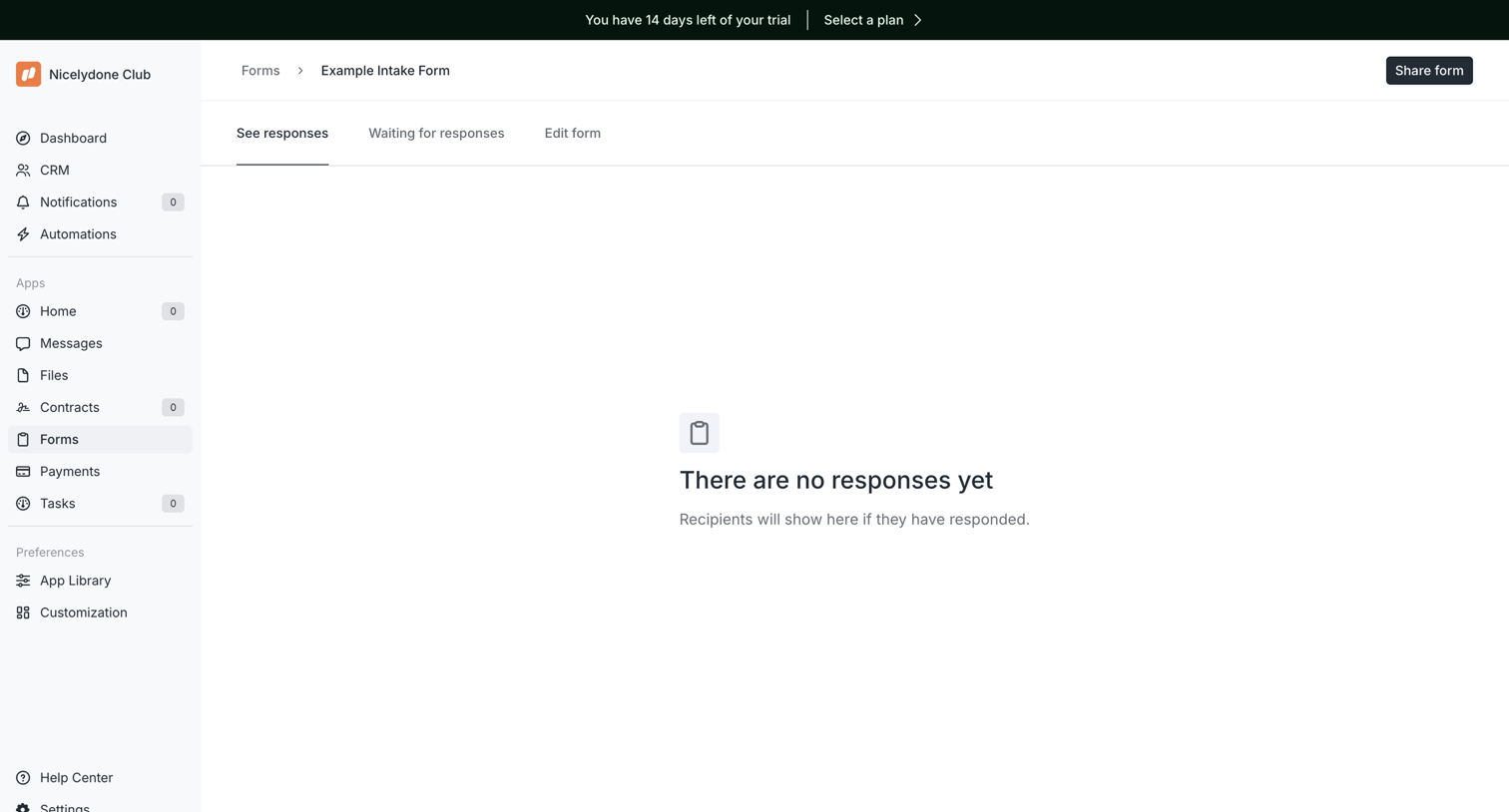Click the Nicelydone Club workspace name
The width and height of the screenshot is (1509, 812).
pos(100,75)
